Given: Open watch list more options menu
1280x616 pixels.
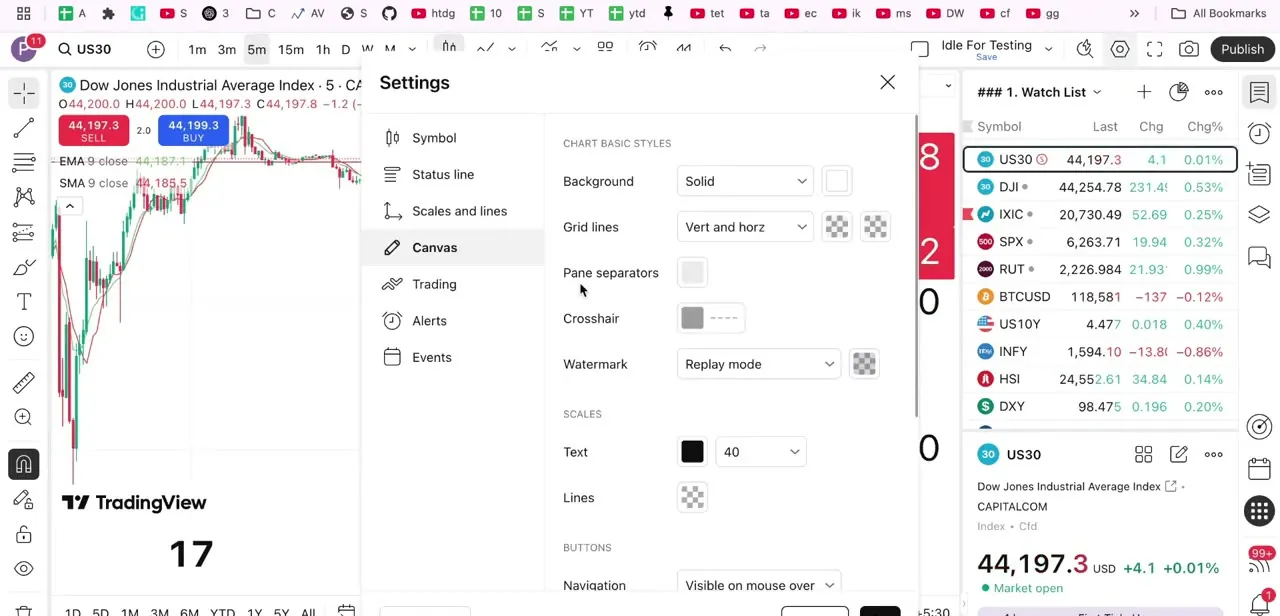Looking at the screenshot, I should coord(1214,92).
